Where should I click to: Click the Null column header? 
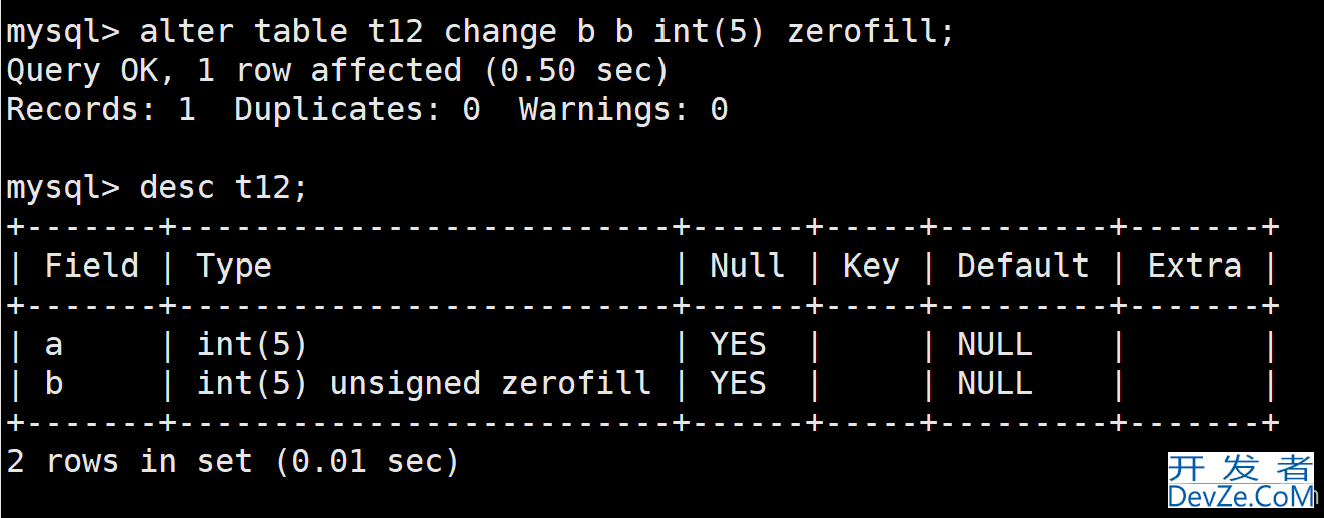point(747,266)
